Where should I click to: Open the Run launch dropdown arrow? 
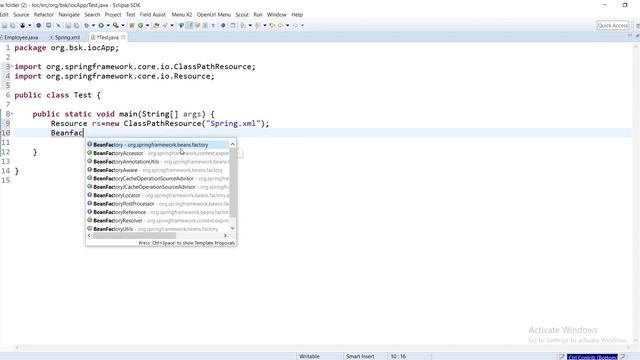(x=108, y=25)
